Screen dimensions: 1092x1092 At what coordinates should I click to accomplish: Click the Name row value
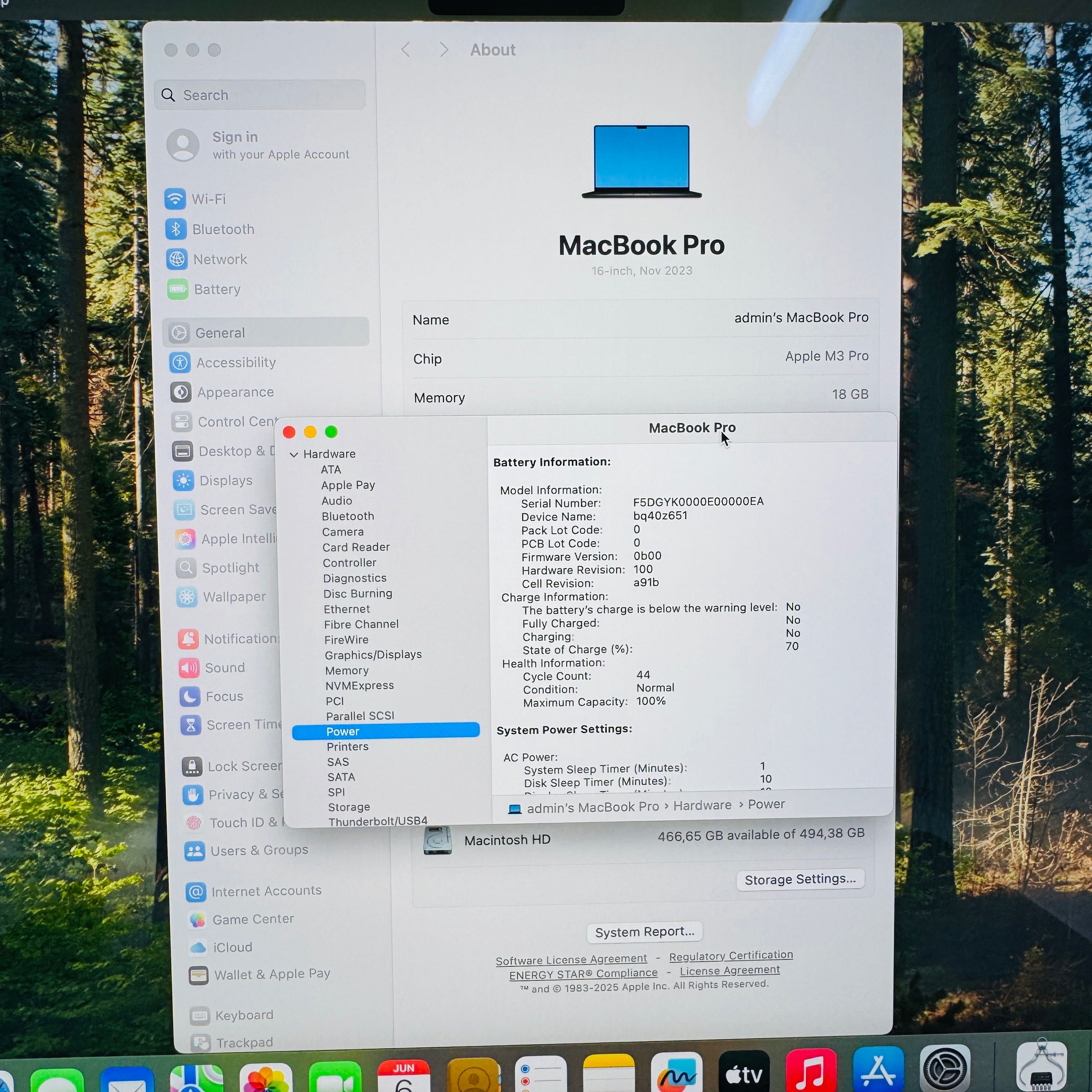pyautogui.click(x=801, y=318)
